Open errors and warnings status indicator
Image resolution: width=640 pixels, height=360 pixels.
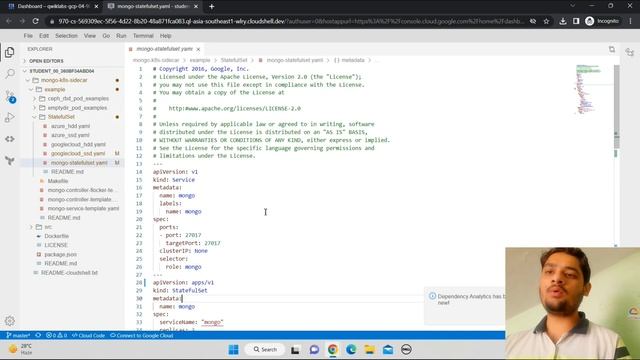(56, 336)
